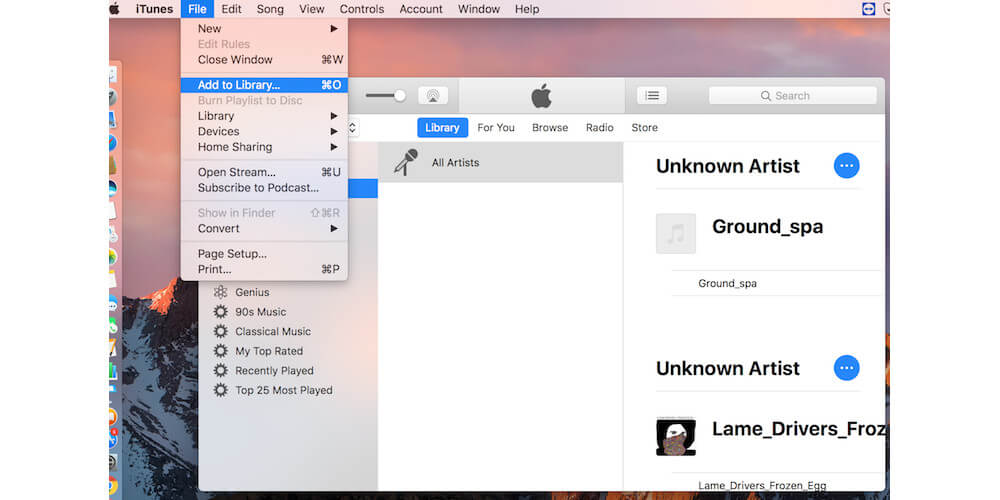This screenshot has width=1000, height=500.
Task: Open the Help menu
Action: [527, 9]
